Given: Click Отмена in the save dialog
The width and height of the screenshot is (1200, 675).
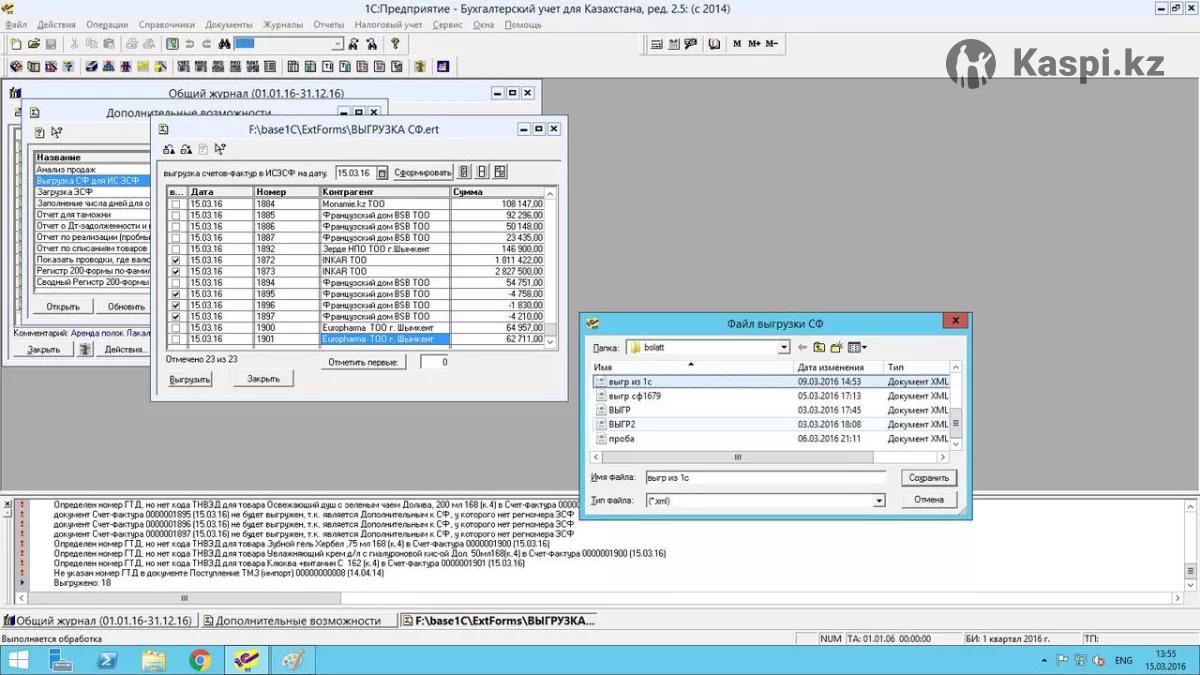Looking at the screenshot, I should (x=929, y=499).
